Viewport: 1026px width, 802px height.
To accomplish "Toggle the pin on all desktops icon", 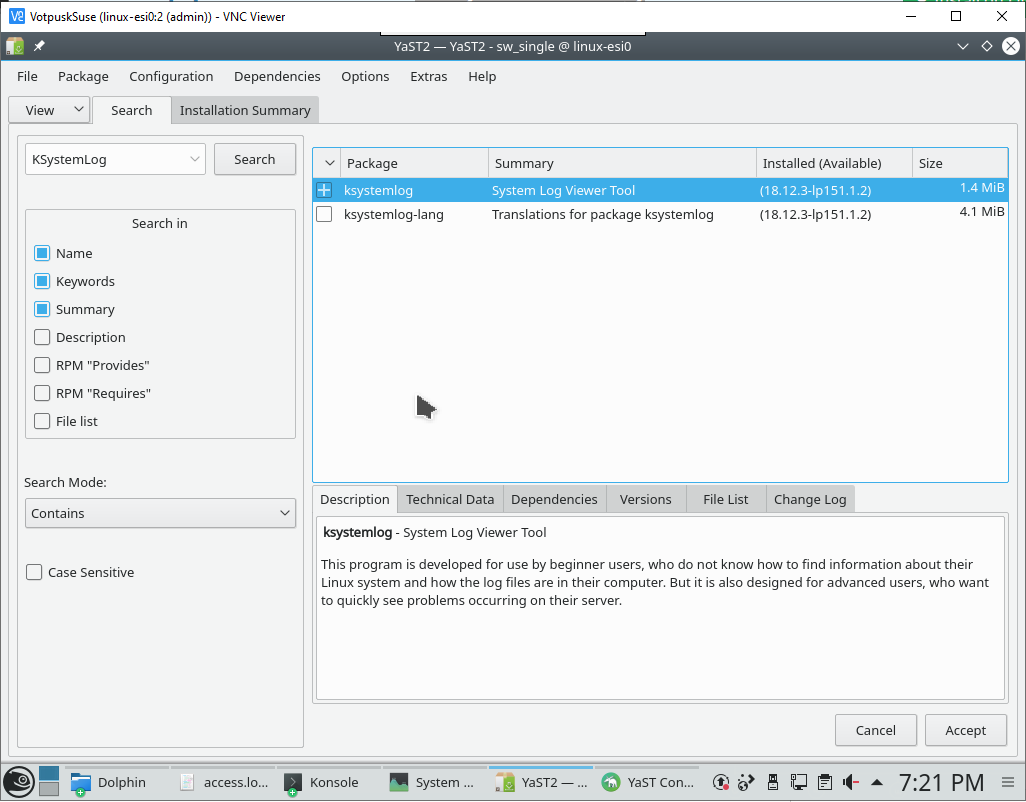I will [x=39, y=46].
